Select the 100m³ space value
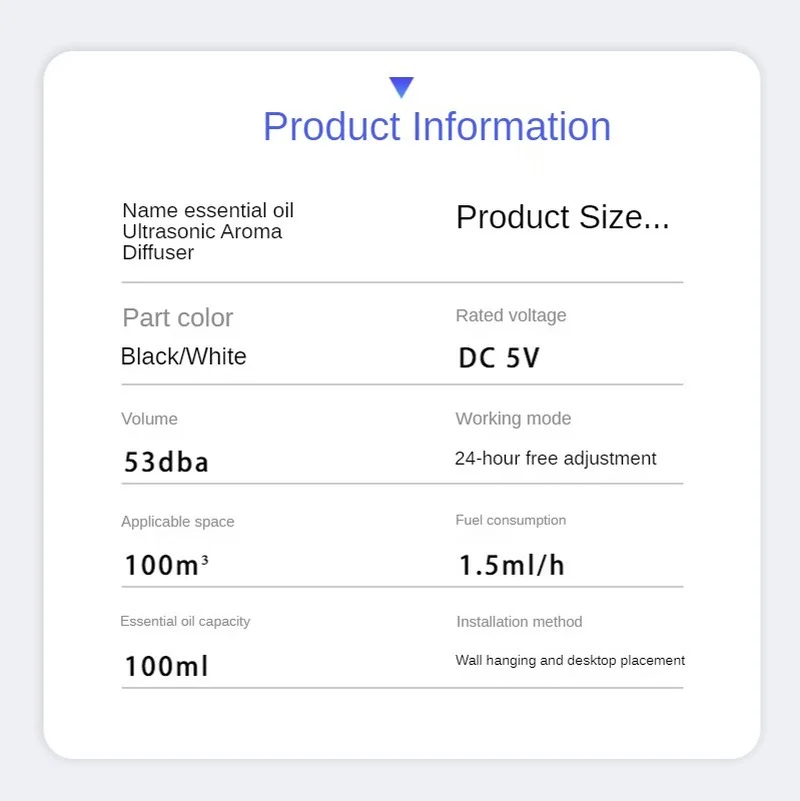 (166, 565)
